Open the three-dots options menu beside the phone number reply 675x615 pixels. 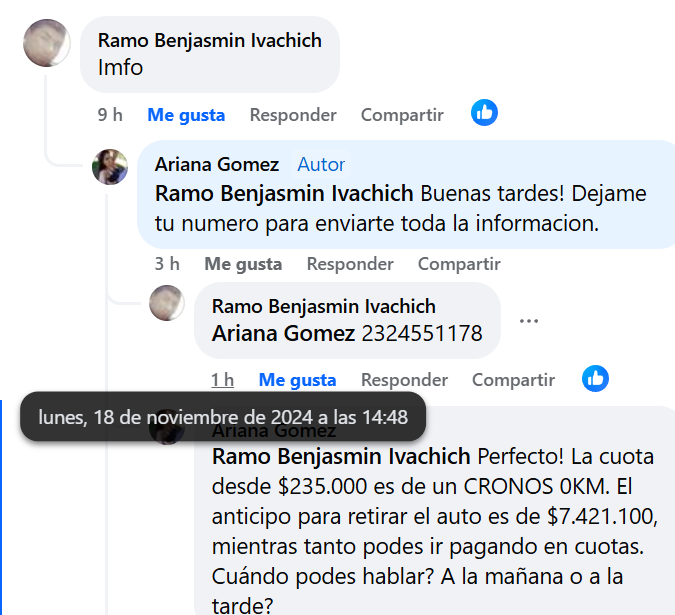[529, 321]
